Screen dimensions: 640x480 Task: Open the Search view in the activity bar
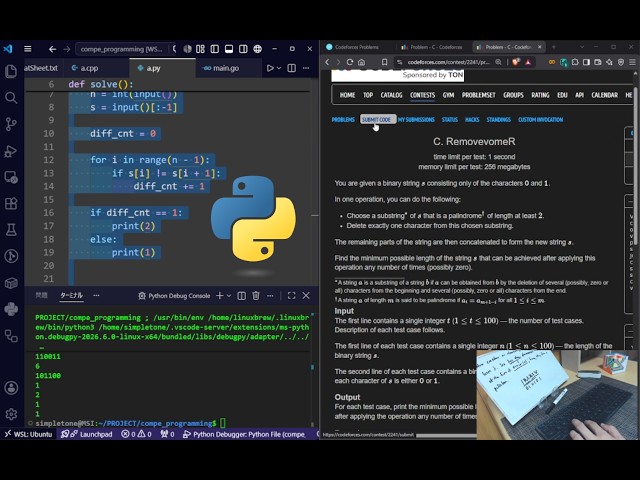pyautogui.click(x=11, y=98)
